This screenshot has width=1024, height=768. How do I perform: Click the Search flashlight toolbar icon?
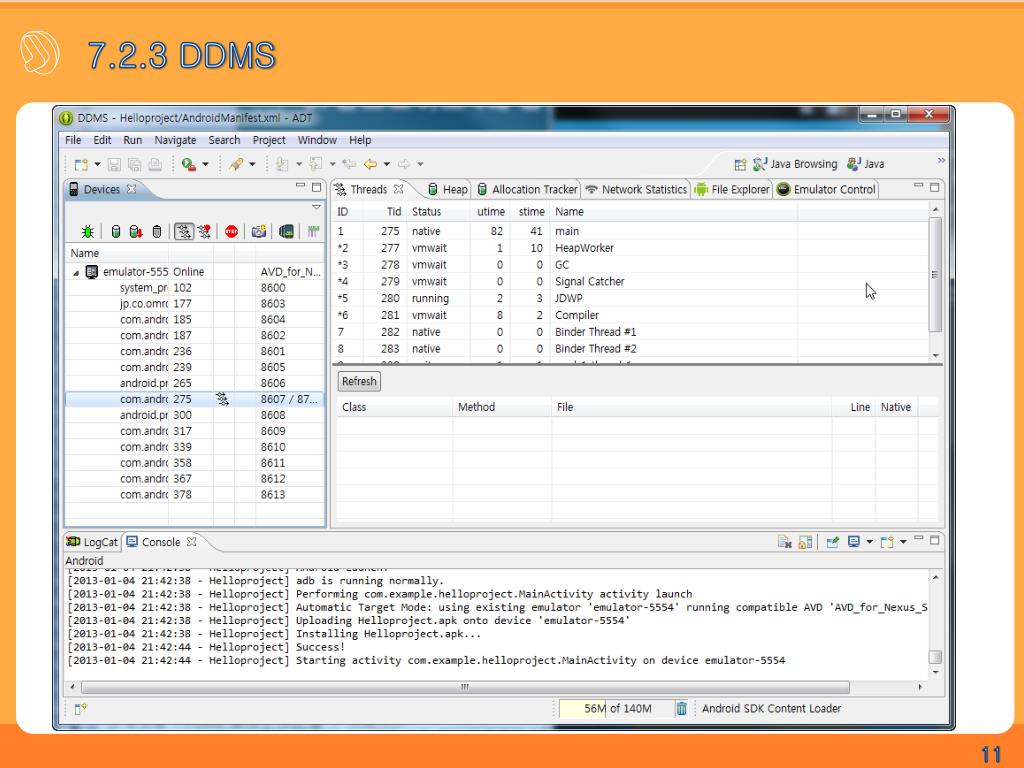tap(236, 165)
